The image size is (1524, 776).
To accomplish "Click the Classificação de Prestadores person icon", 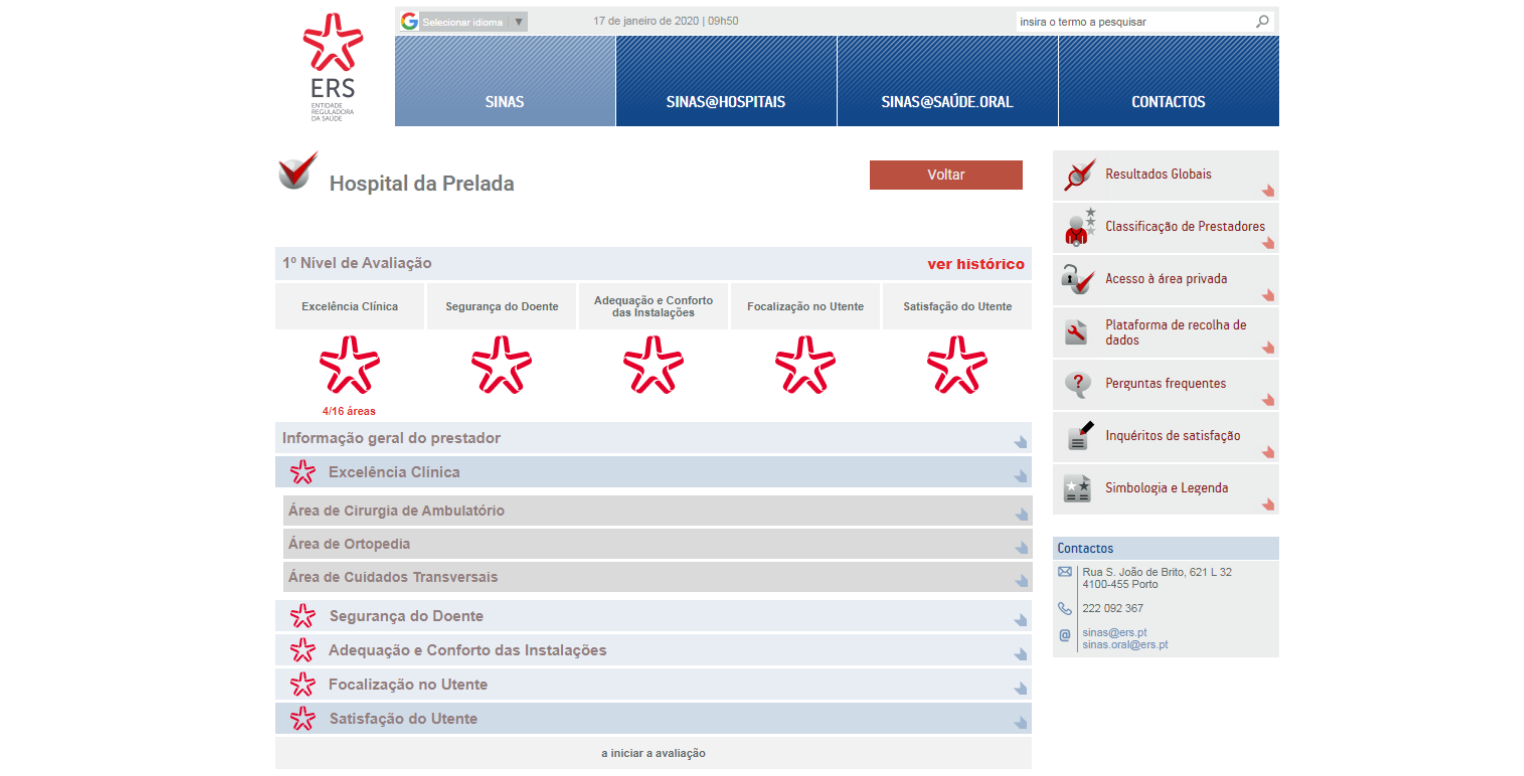I will point(1080,227).
